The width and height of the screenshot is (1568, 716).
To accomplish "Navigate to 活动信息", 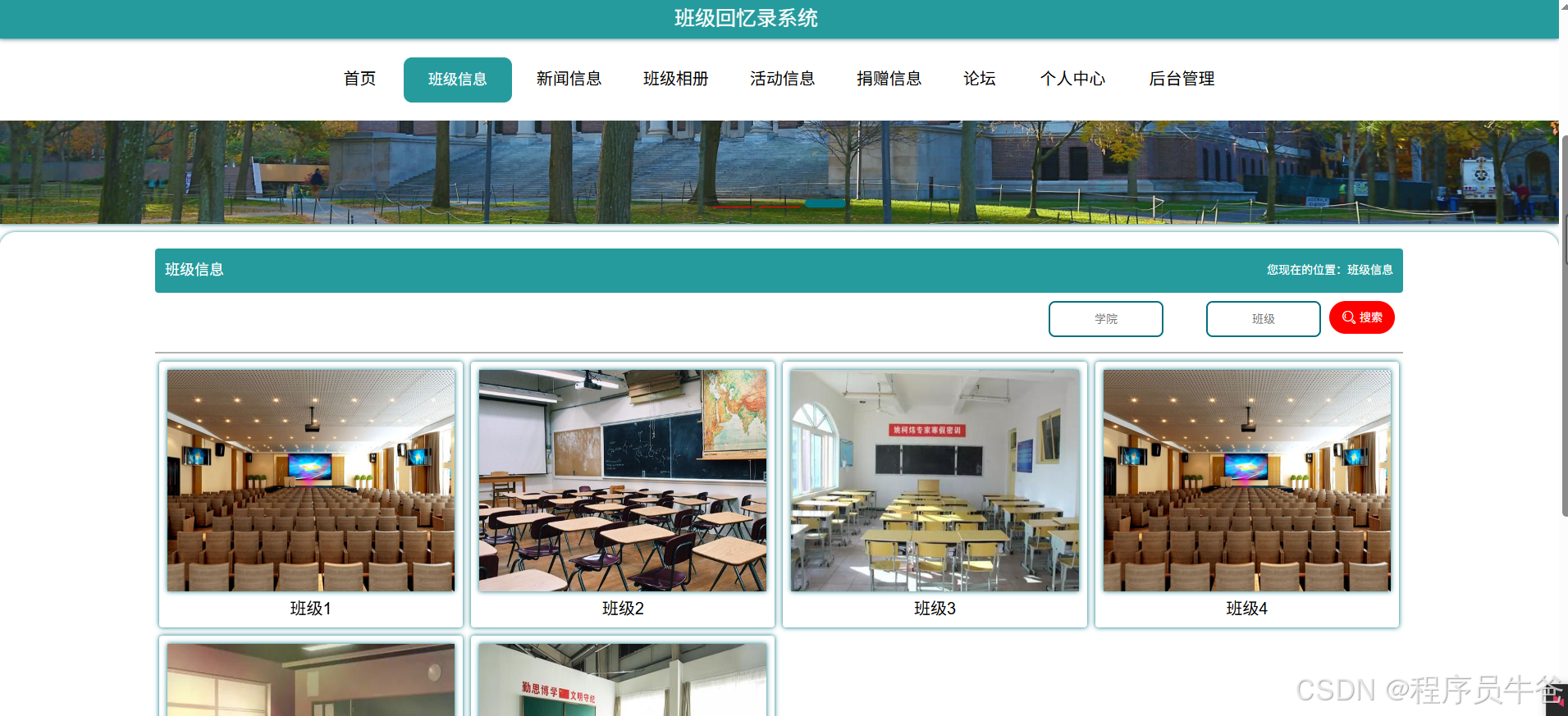I will [x=782, y=79].
